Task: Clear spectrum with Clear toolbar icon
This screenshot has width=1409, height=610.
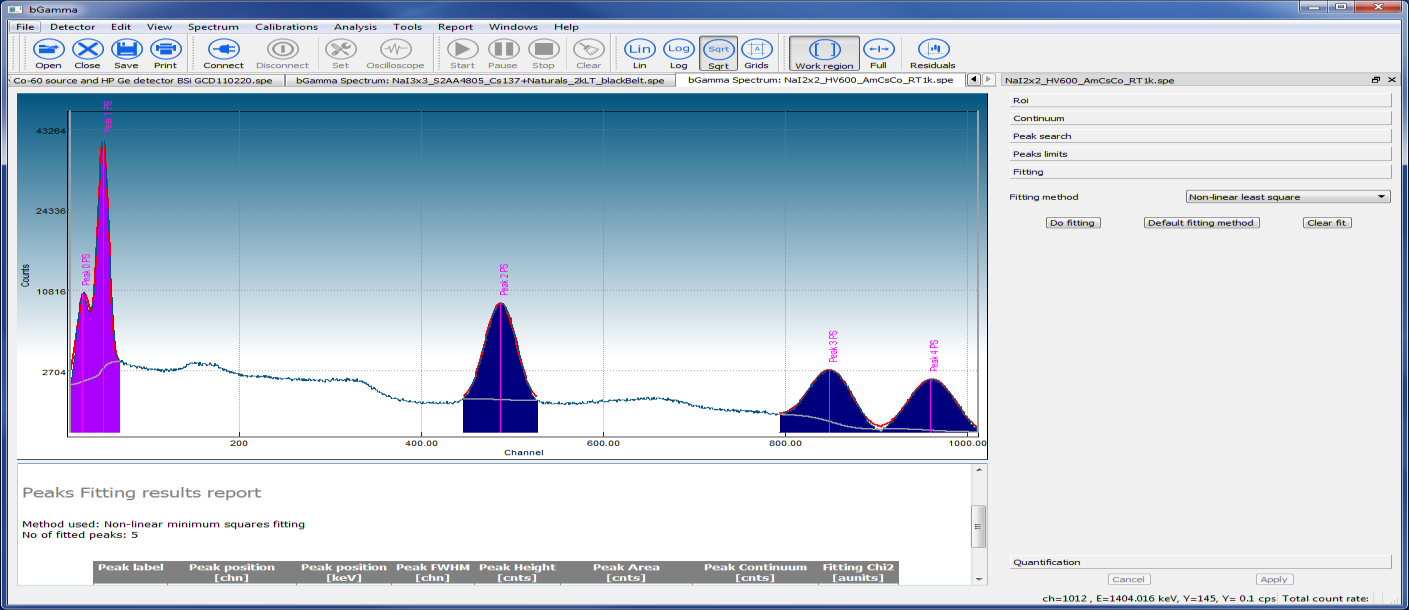Action: tap(589, 53)
